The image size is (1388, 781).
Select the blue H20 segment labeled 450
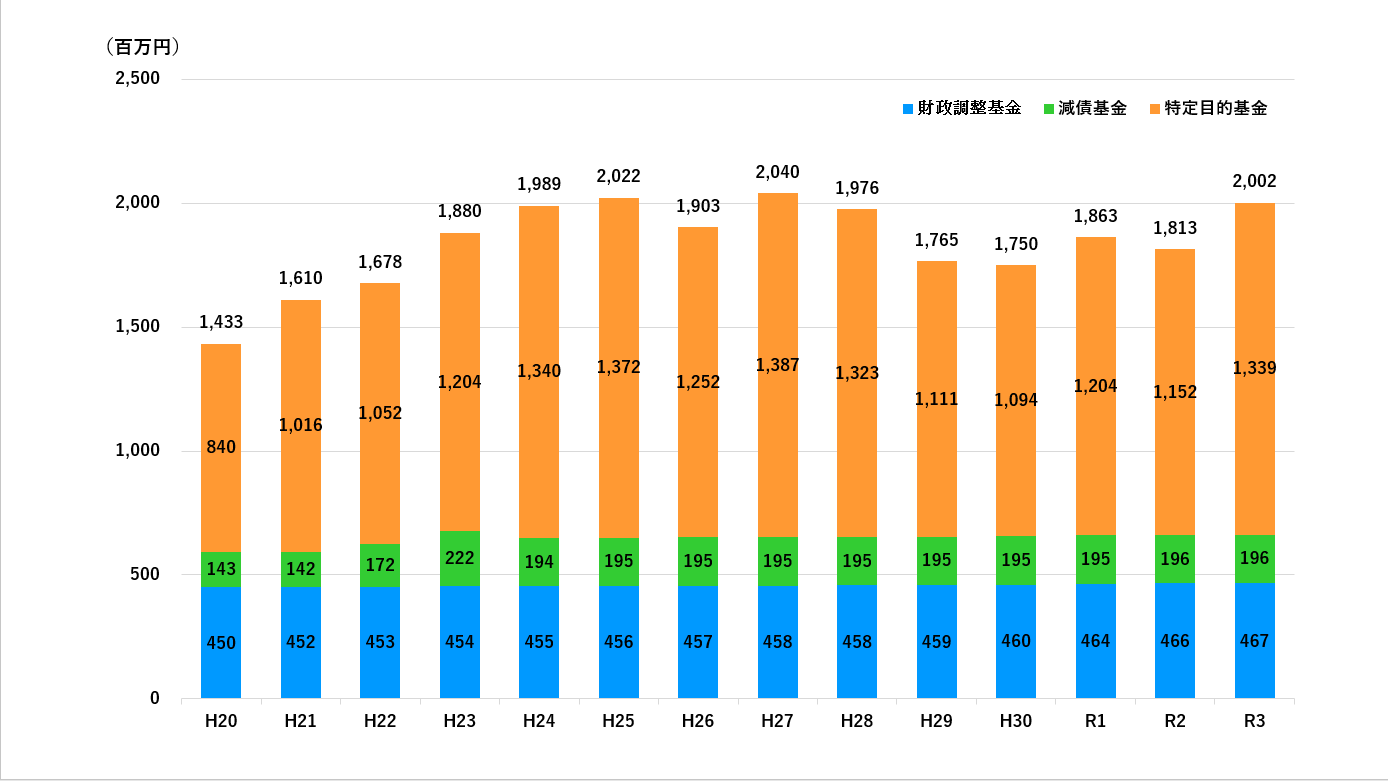(221, 642)
